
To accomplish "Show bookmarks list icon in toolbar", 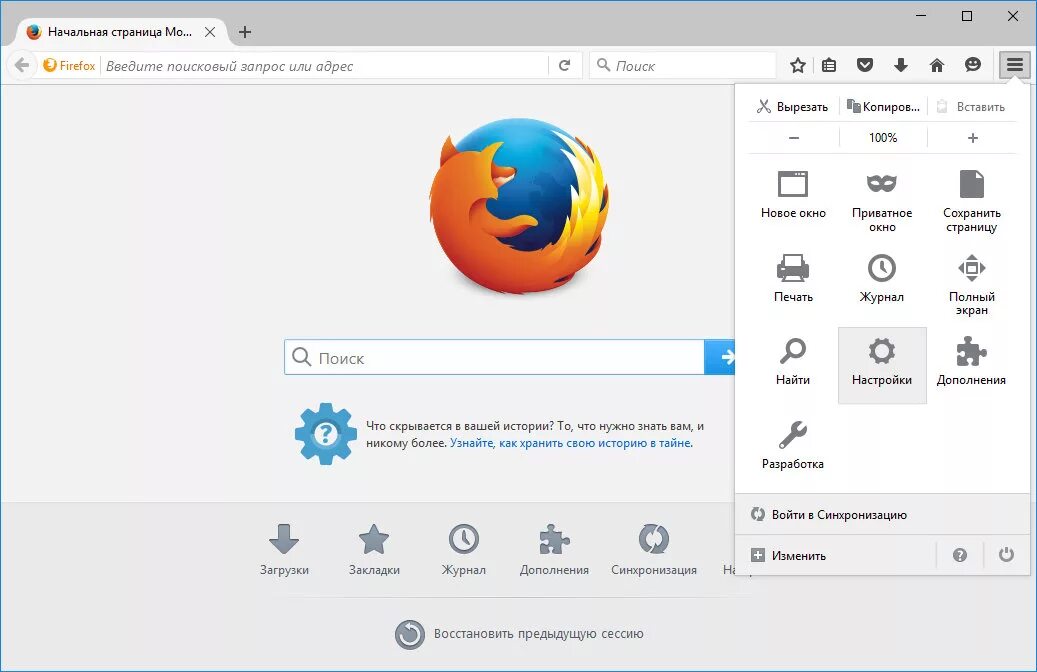I will [x=829, y=65].
